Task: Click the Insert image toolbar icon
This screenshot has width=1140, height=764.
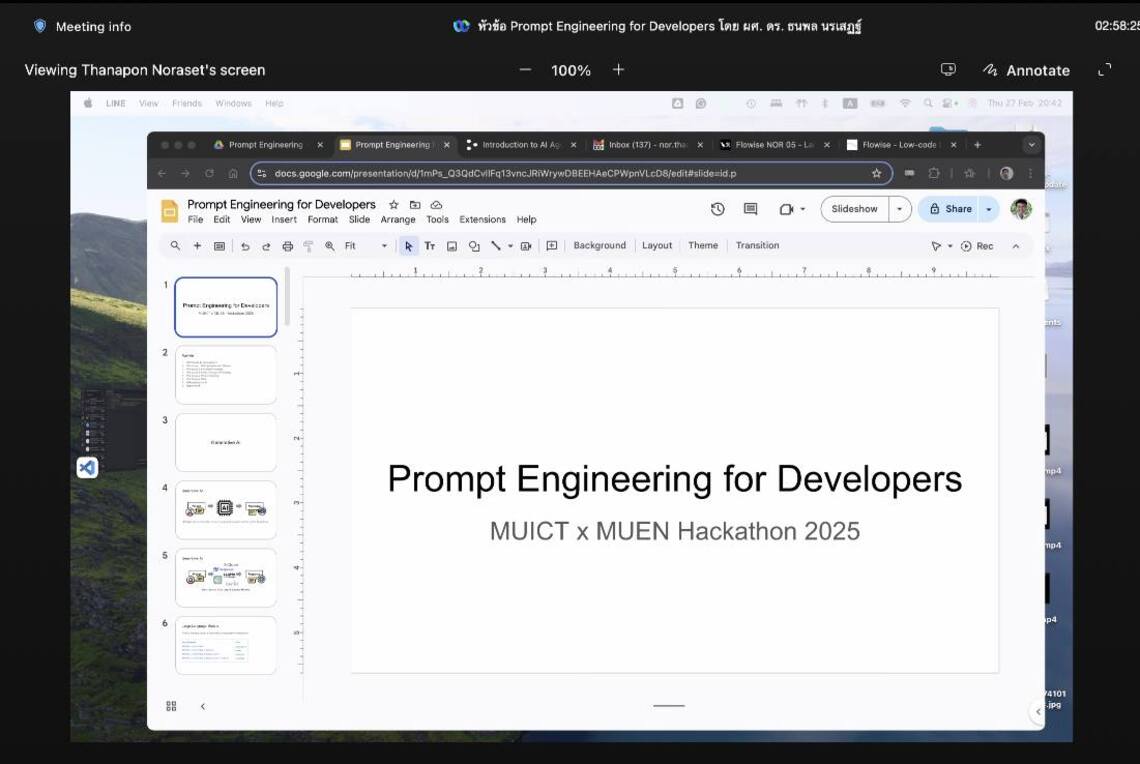Action: [452, 246]
